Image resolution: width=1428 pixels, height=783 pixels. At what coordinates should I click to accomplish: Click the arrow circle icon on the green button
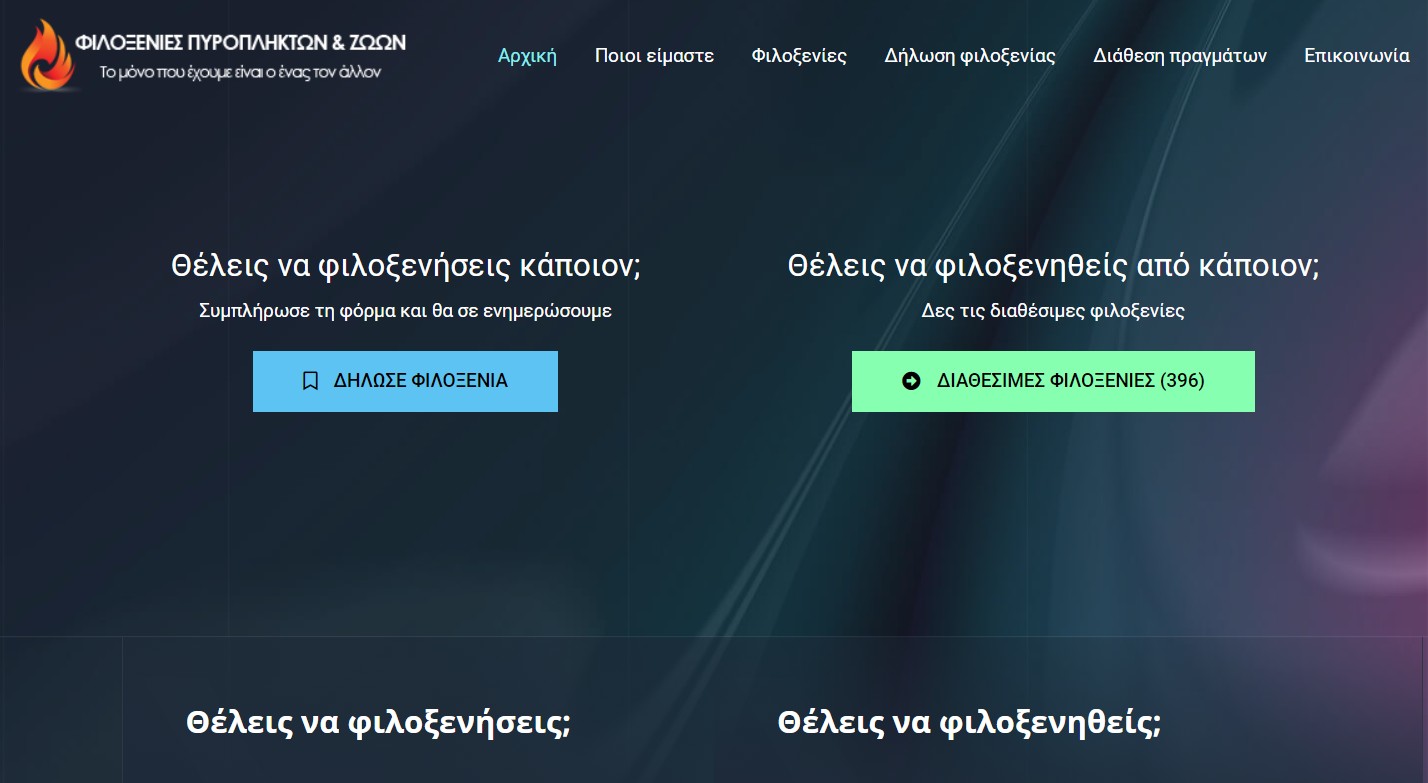coord(911,381)
